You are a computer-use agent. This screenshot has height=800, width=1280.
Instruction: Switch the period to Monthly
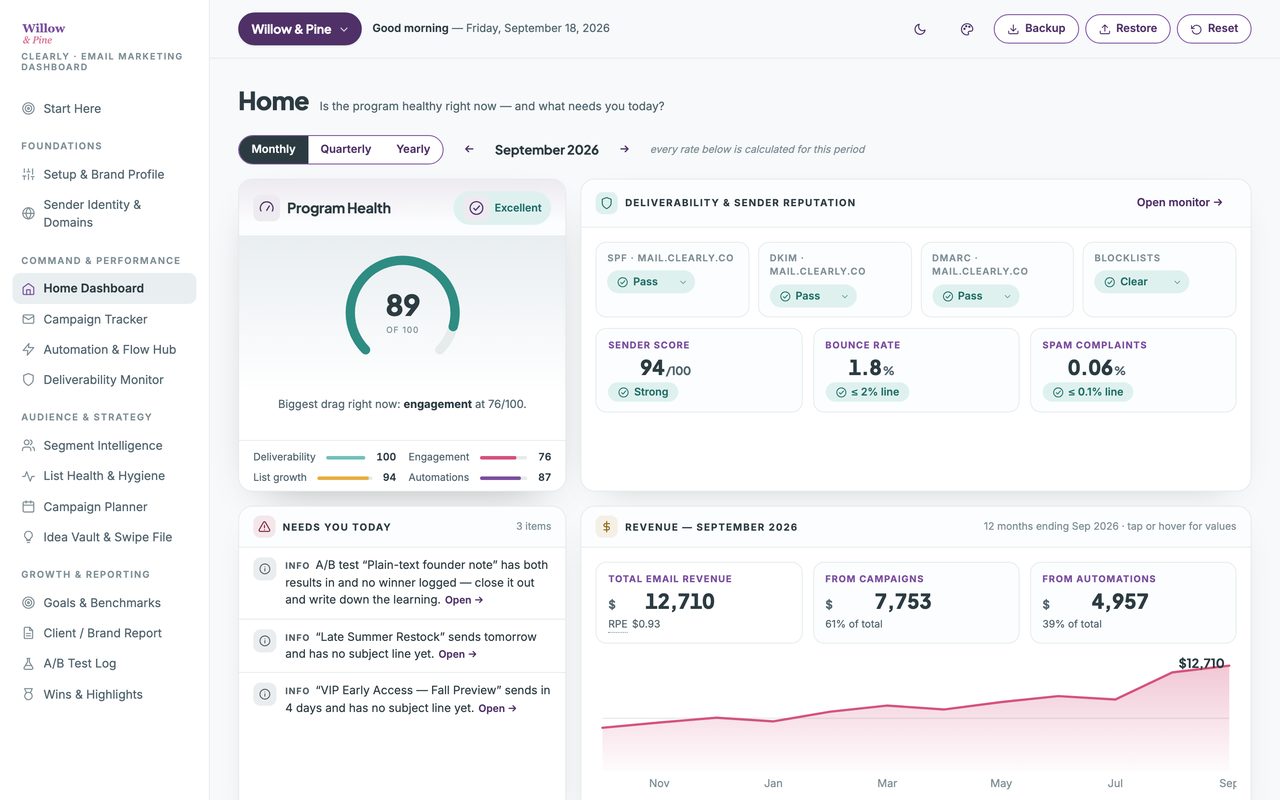pyautogui.click(x=273, y=149)
